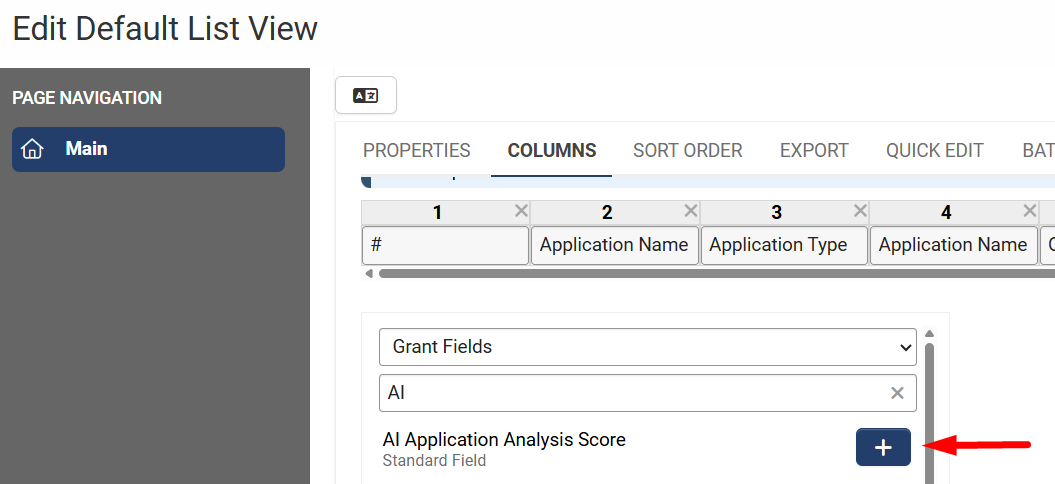Click the column number 2 header
This screenshot has width=1055, height=484.
click(607, 213)
